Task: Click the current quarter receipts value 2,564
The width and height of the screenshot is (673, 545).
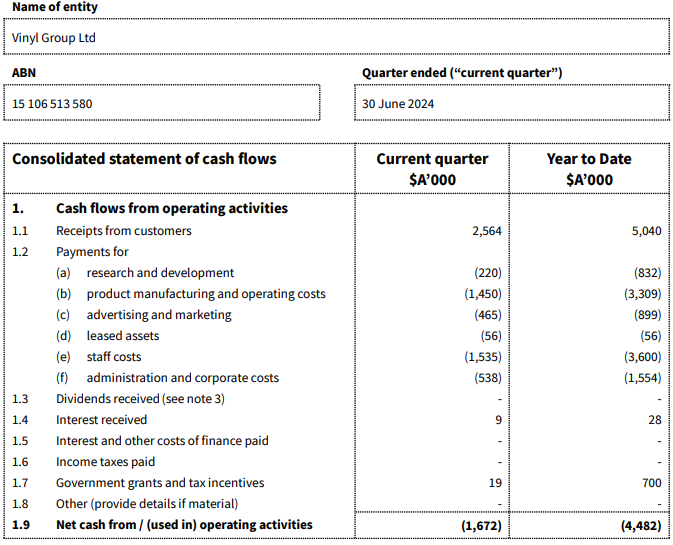Action: [486, 231]
